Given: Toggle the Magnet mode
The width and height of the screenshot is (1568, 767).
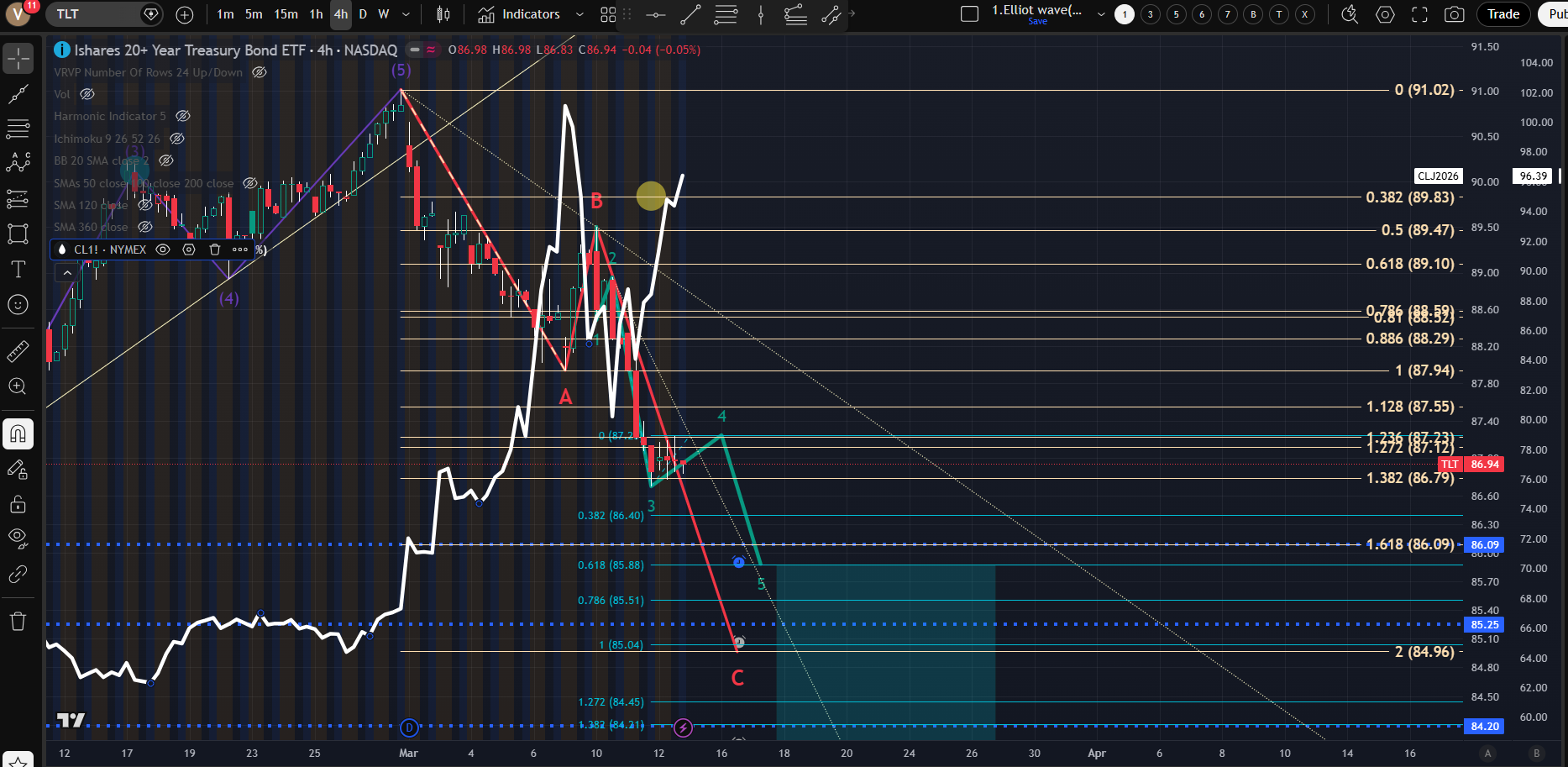Looking at the screenshot, I should point(18,434).
